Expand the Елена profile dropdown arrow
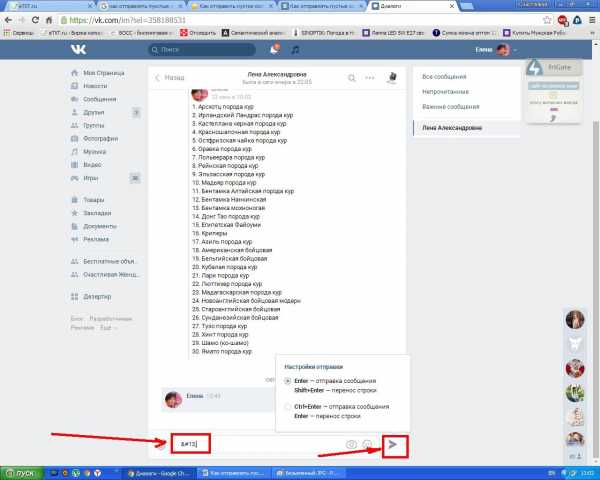The width and height of the screenshot is (600, 480). [515, 50]
